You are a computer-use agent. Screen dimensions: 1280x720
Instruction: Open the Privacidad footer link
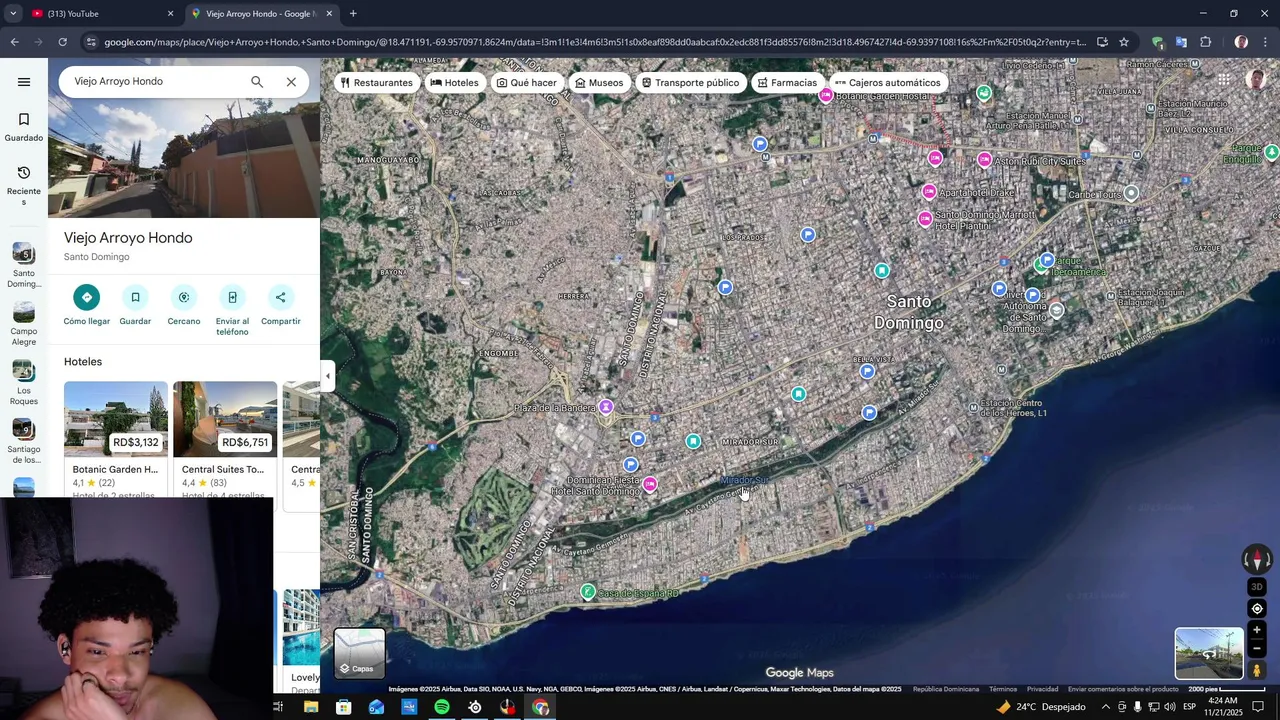[x=1042, y=689]
